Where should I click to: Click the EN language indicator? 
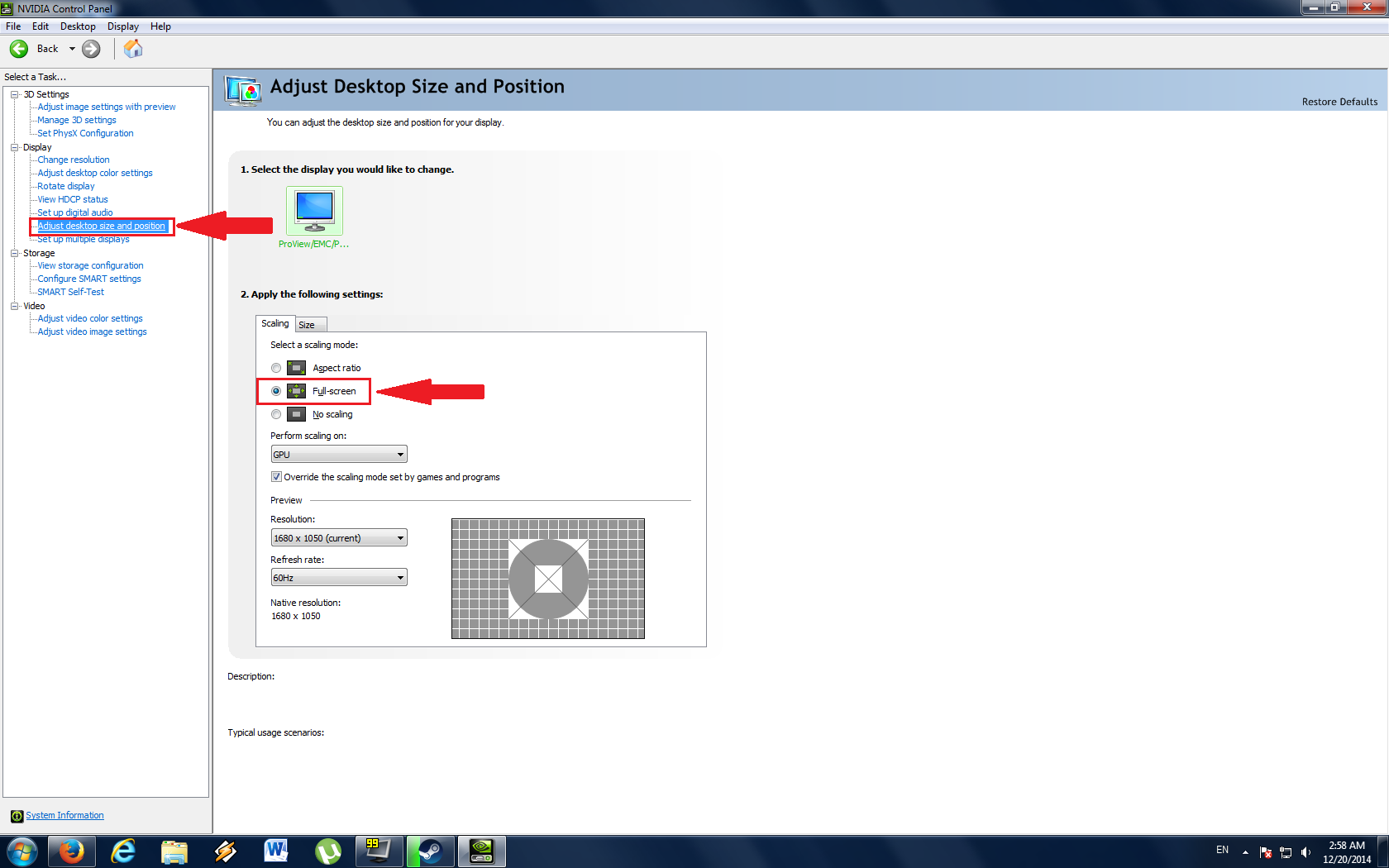[x=1222, y=850]
